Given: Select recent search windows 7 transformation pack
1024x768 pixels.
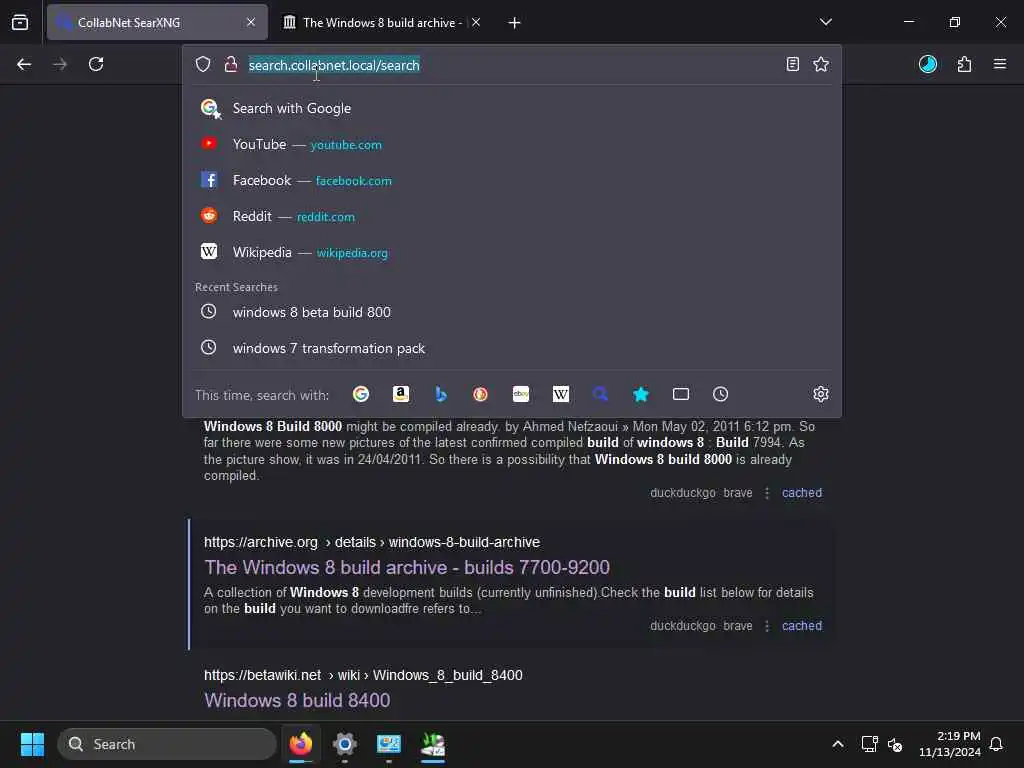Looking at the screenshot, I should coord(511,348).
